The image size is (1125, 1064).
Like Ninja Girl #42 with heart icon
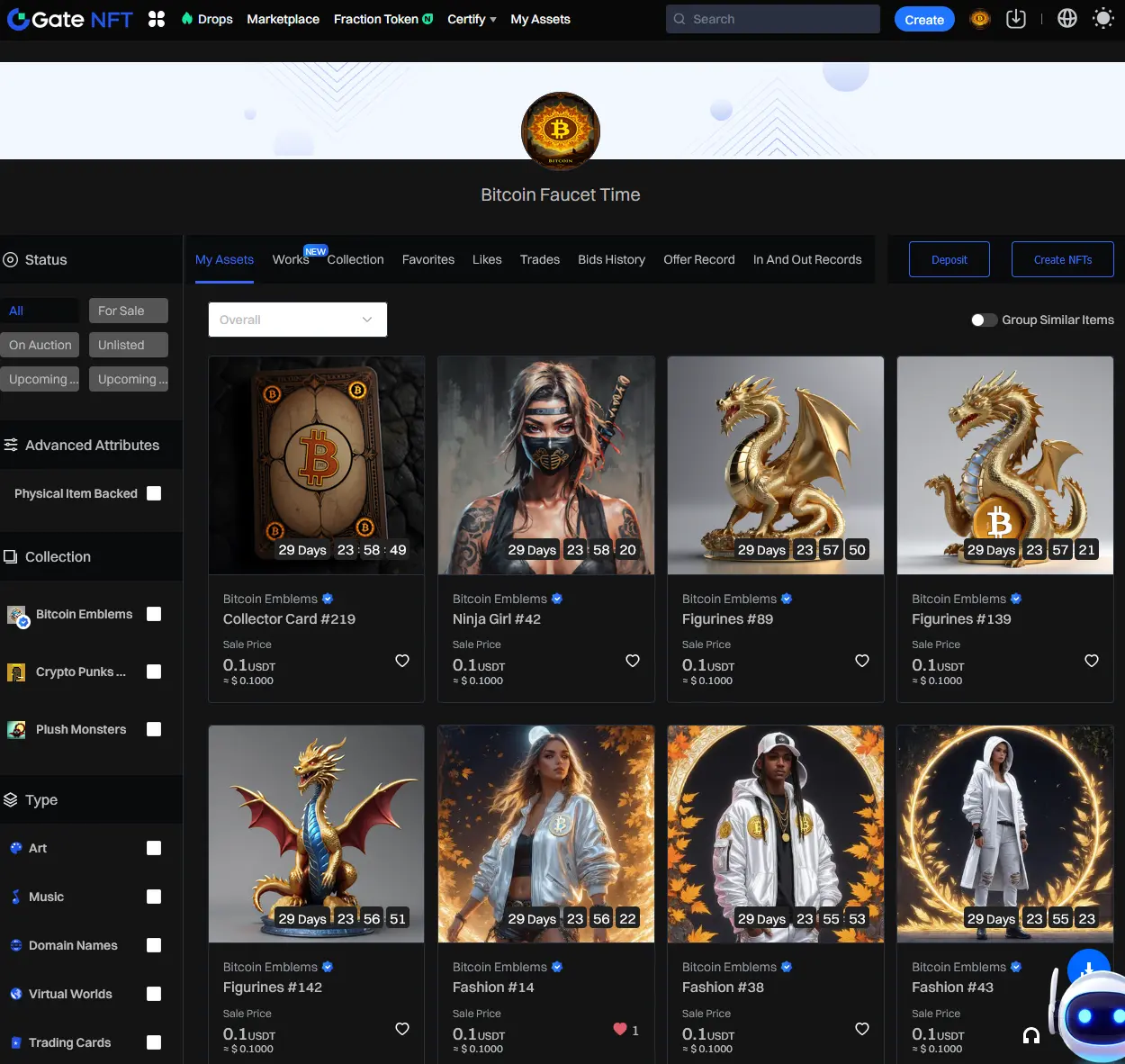tap(633, 661)
